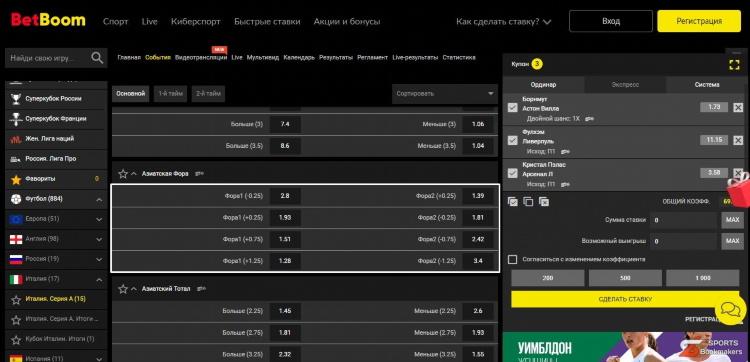Click the search magnifier icon
The height and width of the screenshot is (362, 750).
tap(97, 58)
